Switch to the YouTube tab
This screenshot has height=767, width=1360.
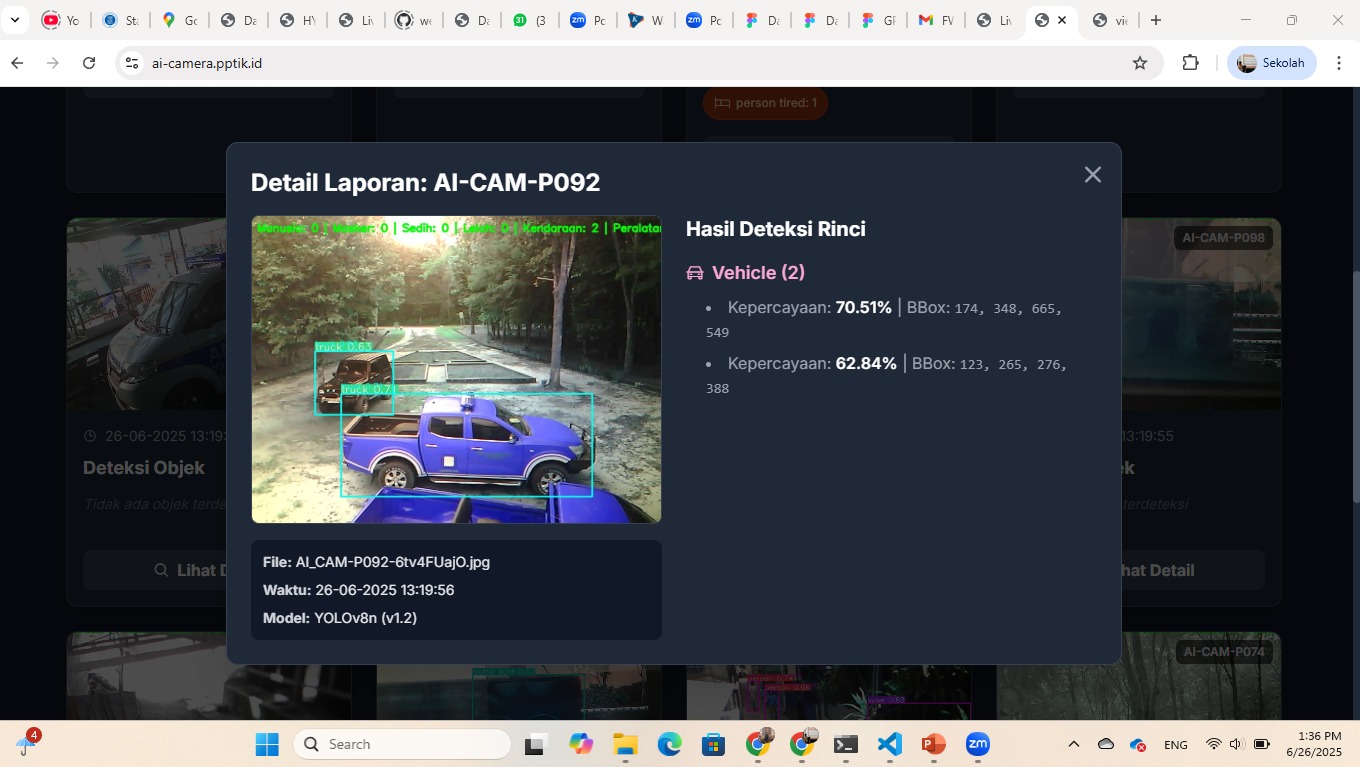(60, 20)
